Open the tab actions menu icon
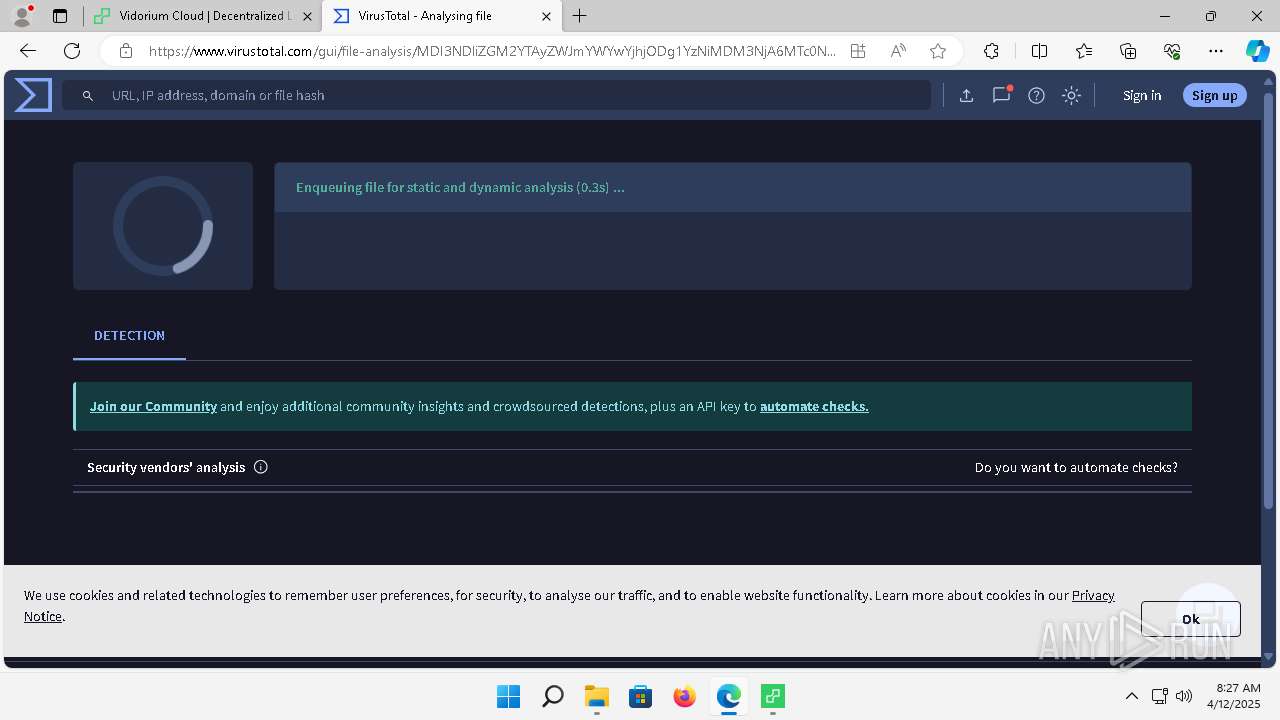The image size is (1280, 720). click(60, 16)
